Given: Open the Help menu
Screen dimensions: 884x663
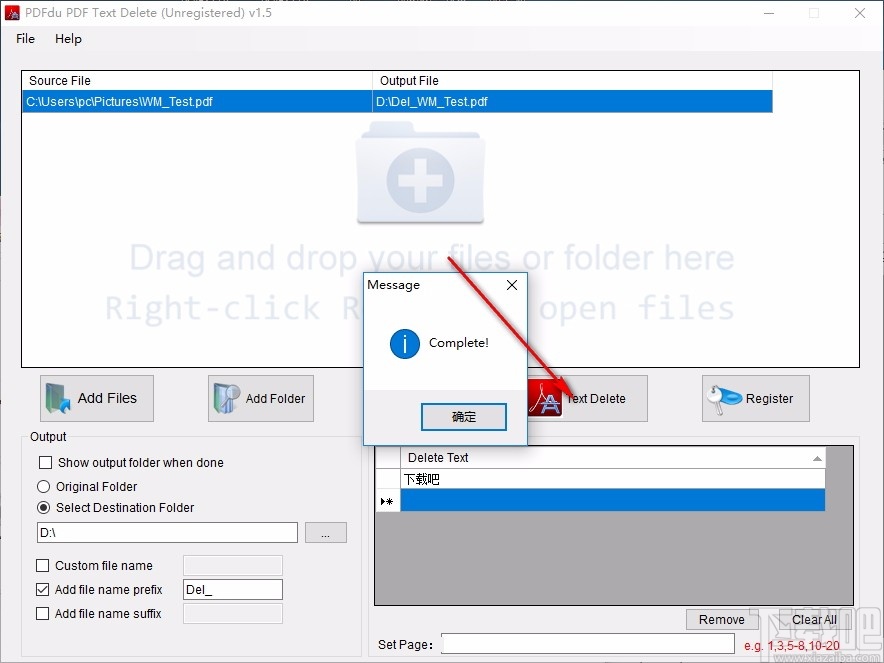Looking at the screenshot, I should 68,39.
